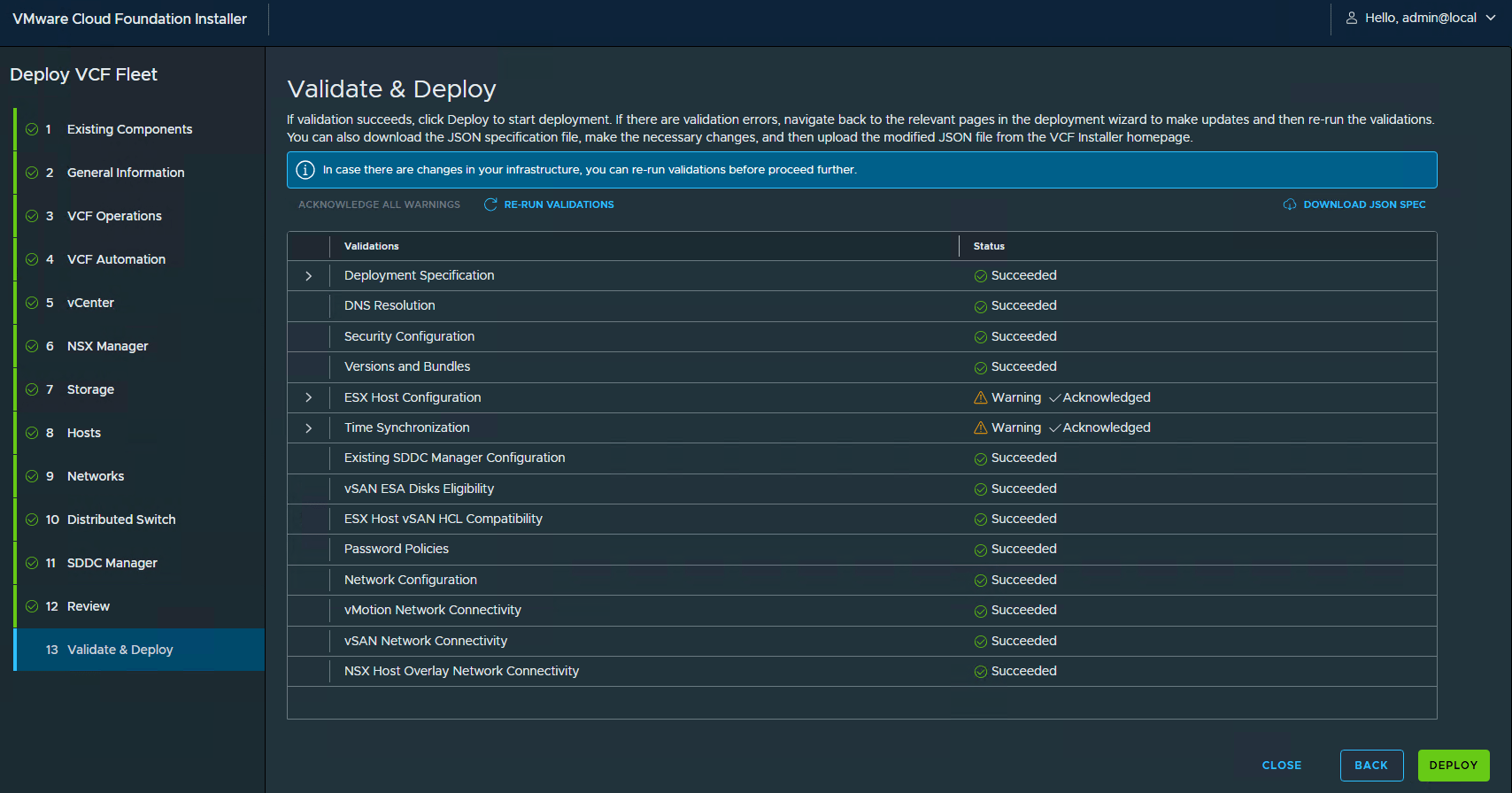Click the Security Configuration succeeded status icon
The width and height of the screenshot is (1512, 793).
coord(981,337)
